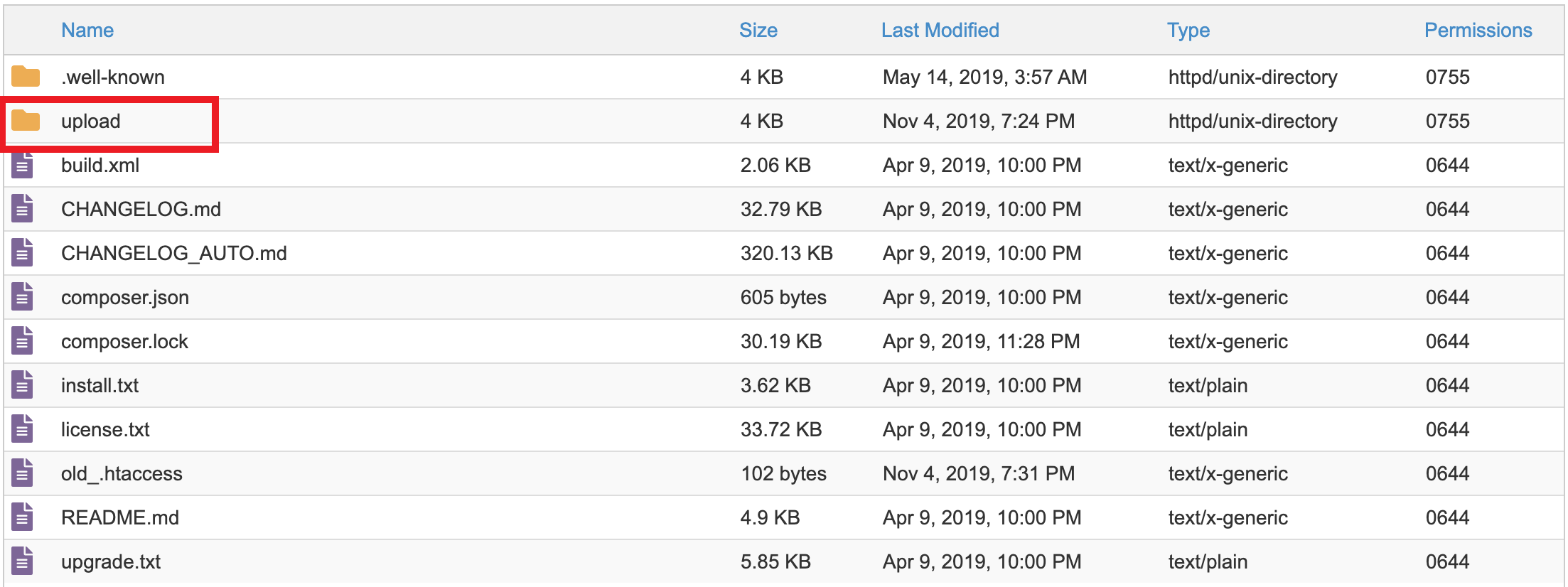Click the 0644 permissions of README.md
The image size is (1568, 587).
click(x=1447, y=517)
